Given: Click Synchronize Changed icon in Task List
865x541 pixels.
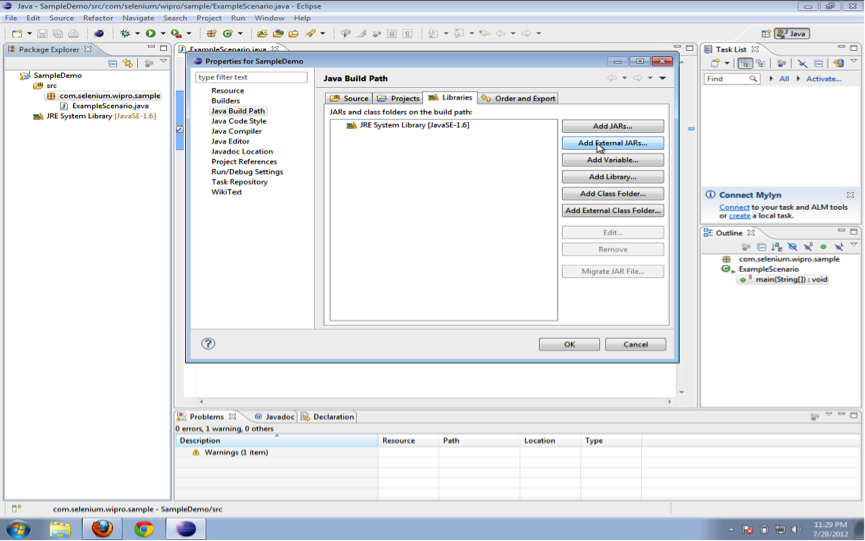Looking at the screenshot, I should (x=839, y=63).
